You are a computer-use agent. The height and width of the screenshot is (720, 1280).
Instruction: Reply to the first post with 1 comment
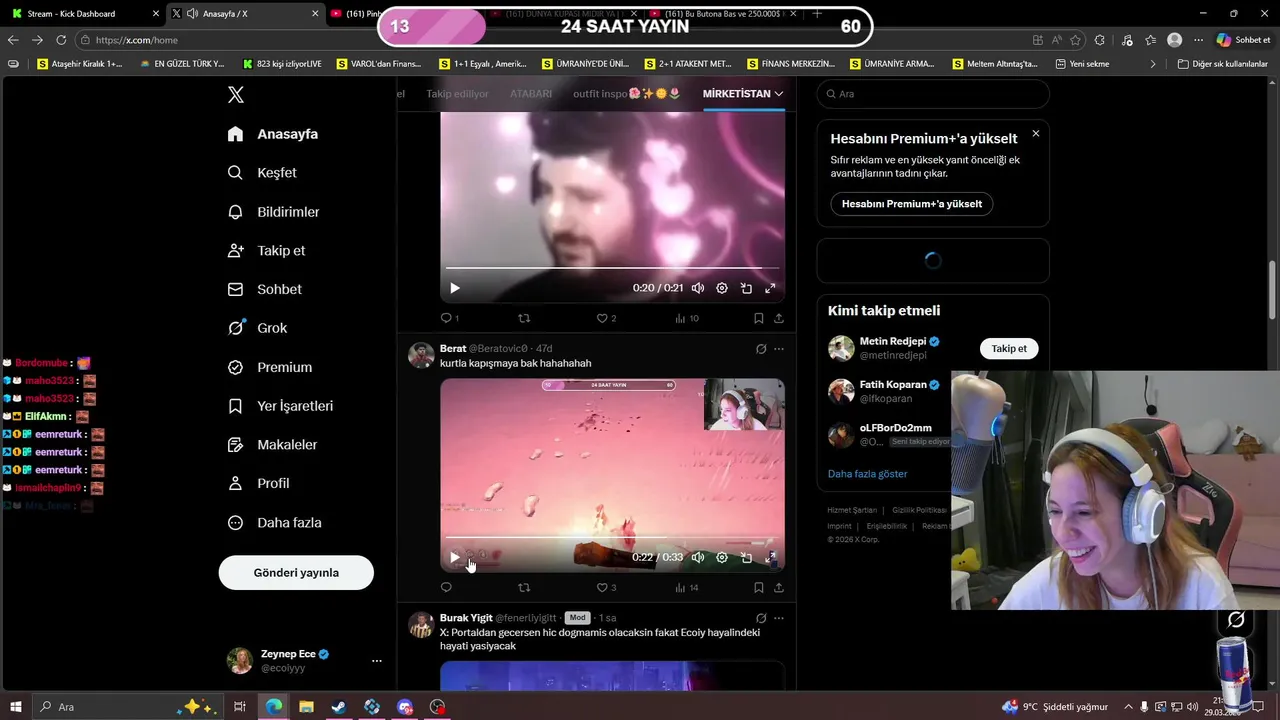tap(450, 318)
